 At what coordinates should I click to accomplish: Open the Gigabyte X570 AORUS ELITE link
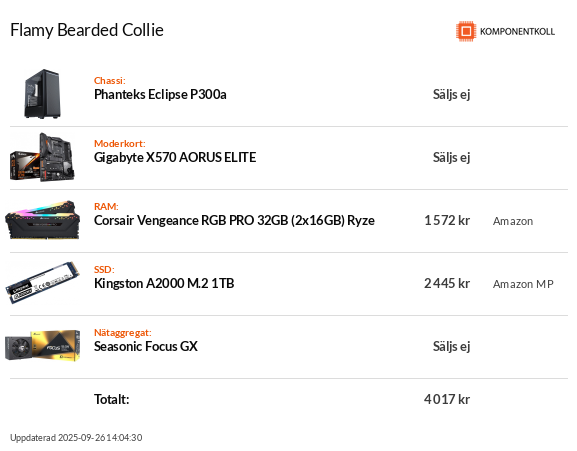point(175,157)
